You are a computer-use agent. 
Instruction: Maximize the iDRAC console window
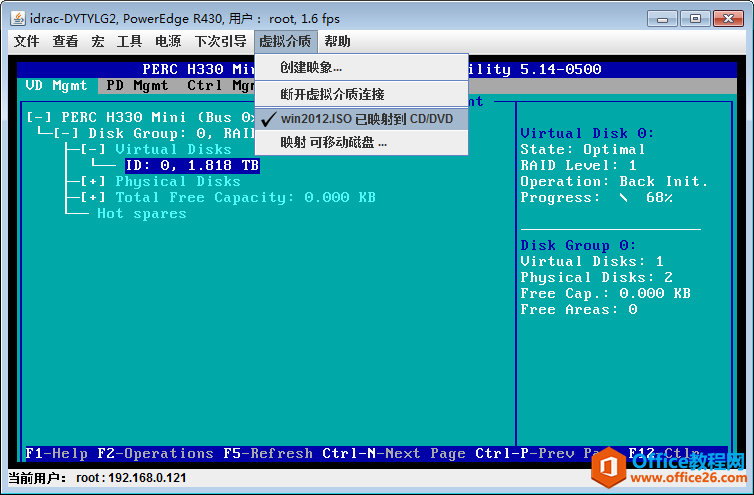pos(695,19)
